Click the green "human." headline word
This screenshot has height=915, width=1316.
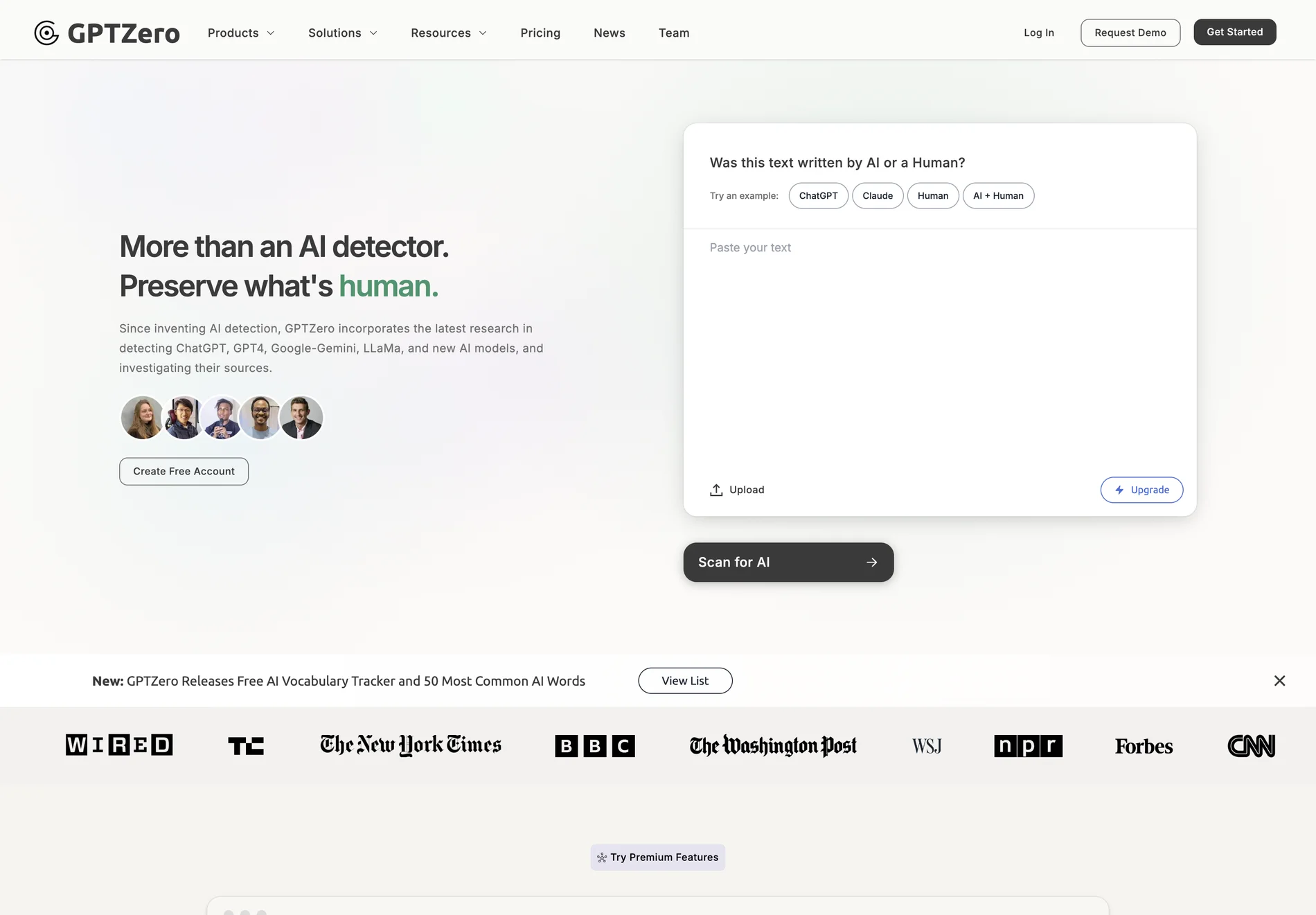pyautogui.click(x=389, y=285)
